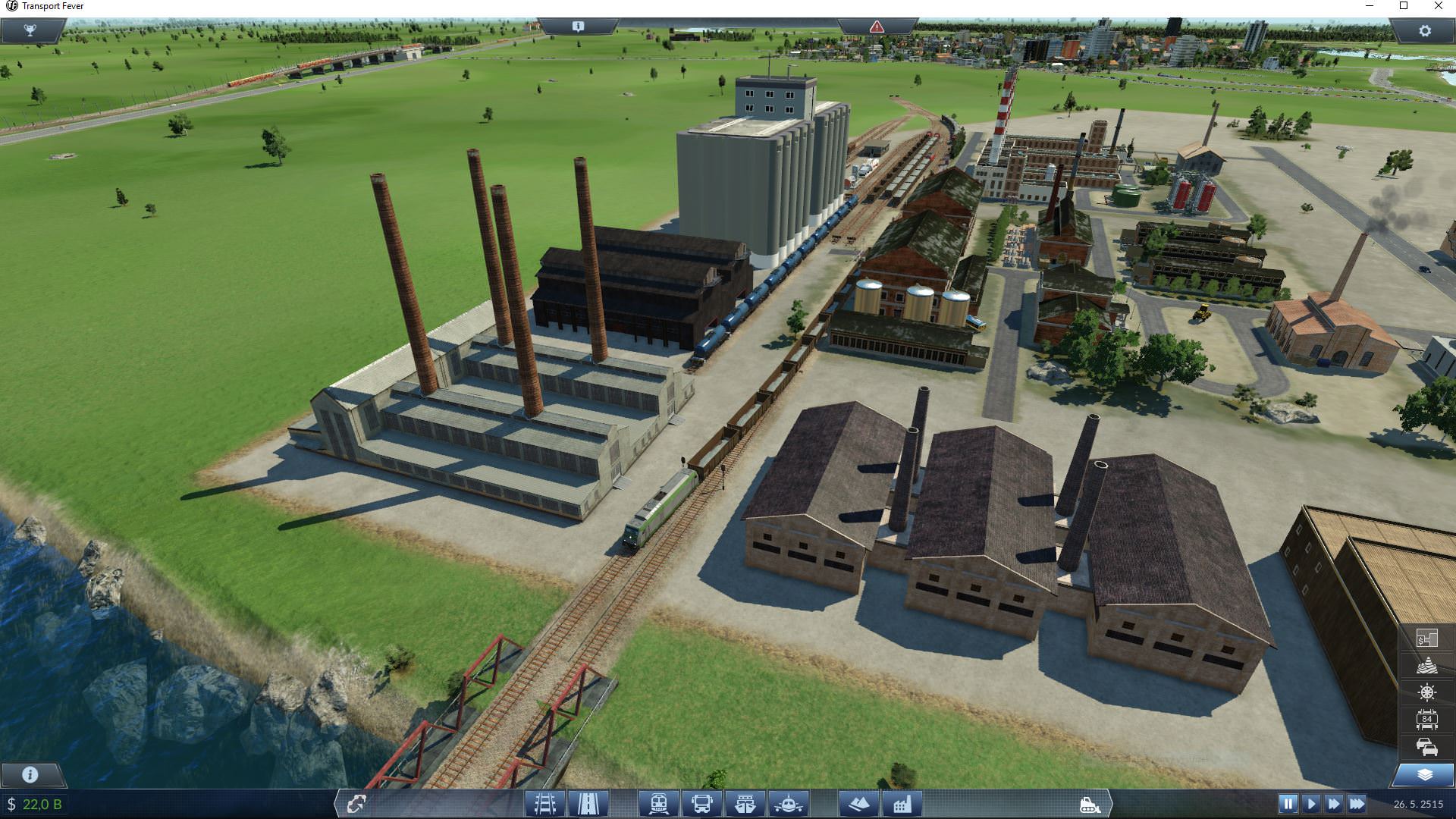Set game to normal play speed
Screen dimensions: 1456x819
coord(1310,804)
